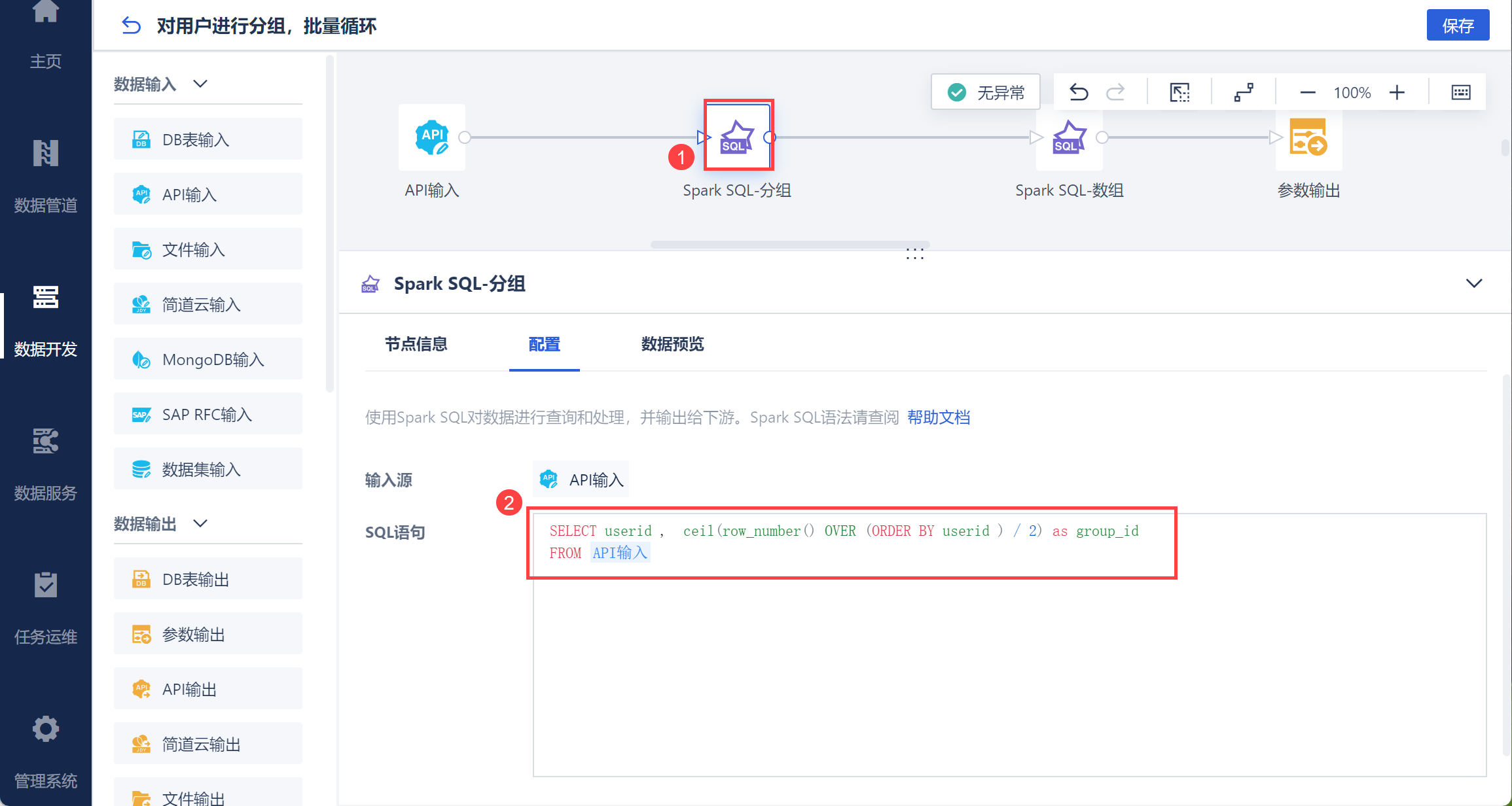Image resolution: width=1512 pixels, height=806 pixels.
Task: Click the fit-to-screen selection icon
Action: coord(1179,92)
